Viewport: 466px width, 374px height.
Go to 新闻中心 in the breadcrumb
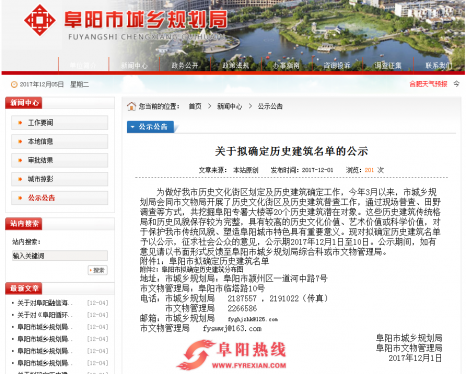[x=230, y=106]
